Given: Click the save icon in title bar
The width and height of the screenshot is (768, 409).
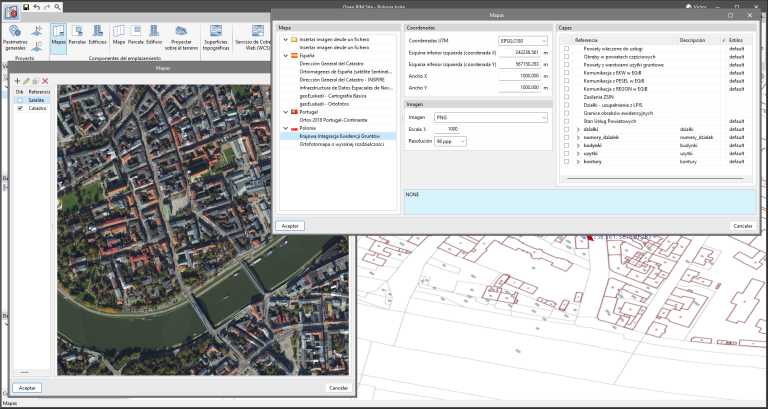Looking at the screenshot, I should coord(26,6).
